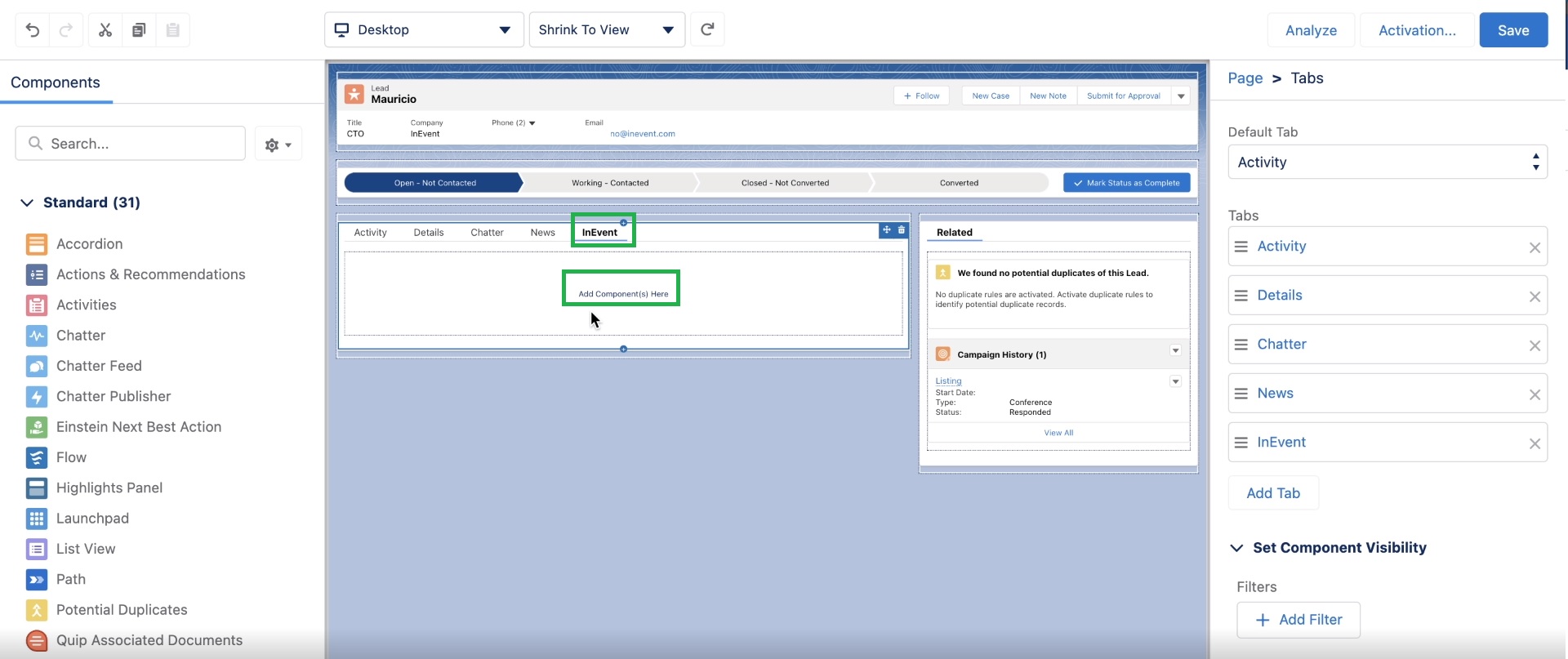
Task: Click the components Search field
Action: pos(131,144)
